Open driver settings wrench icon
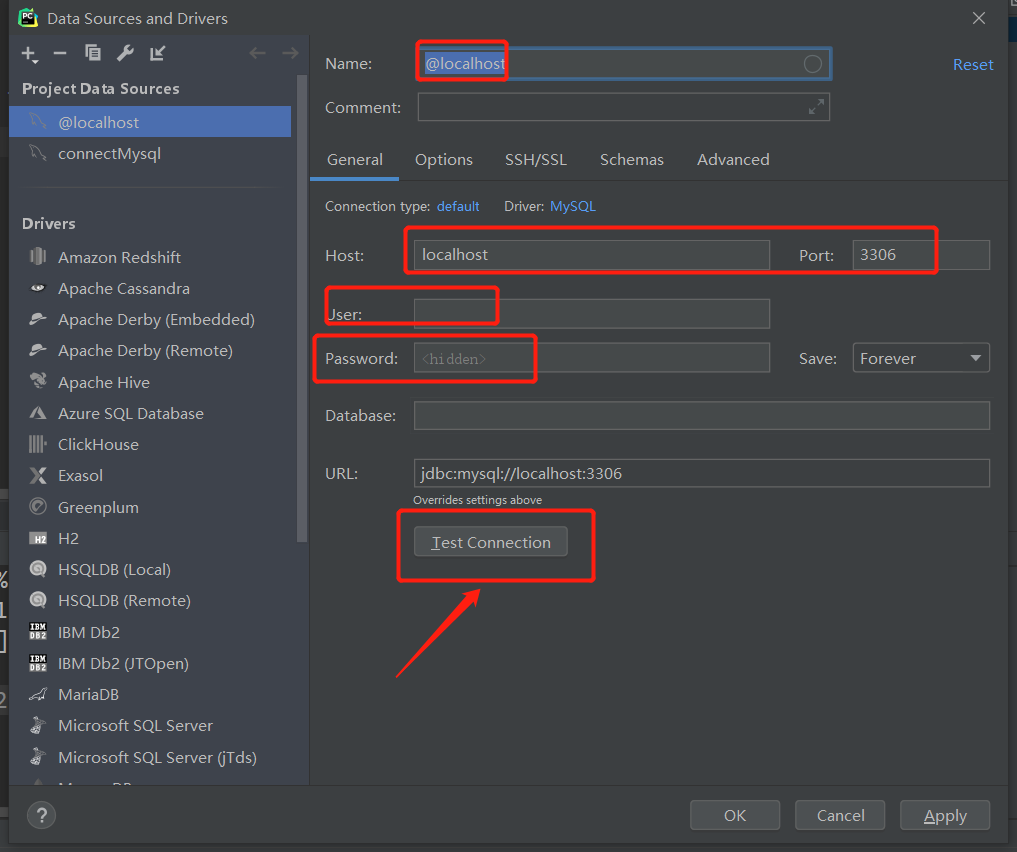Viewport: 1017px width, 852px height. coord(125,53)
